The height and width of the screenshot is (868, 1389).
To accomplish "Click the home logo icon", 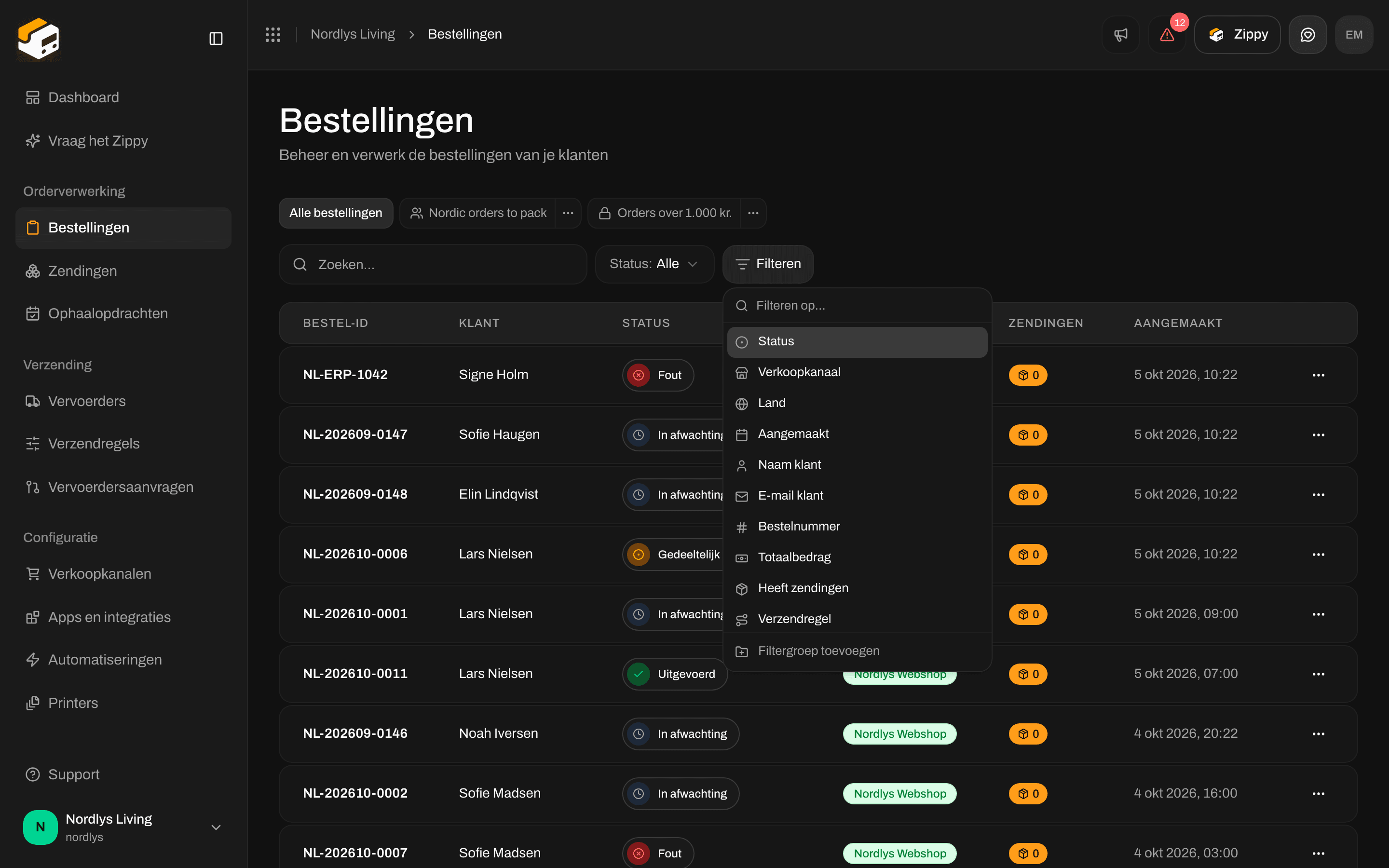I will 39,39.
